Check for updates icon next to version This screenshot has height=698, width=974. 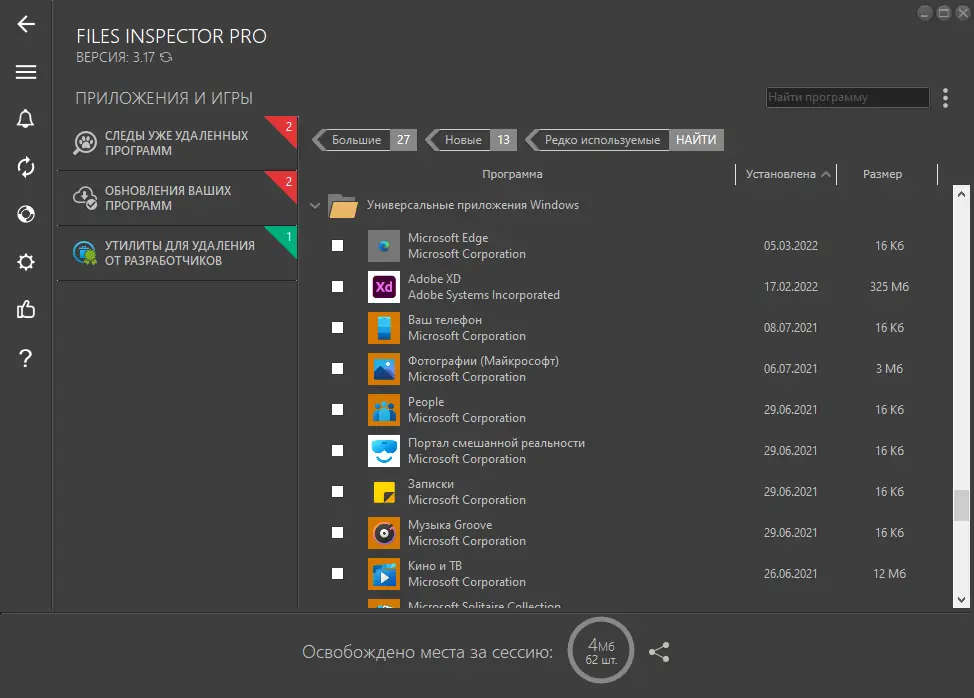(166, 57)
